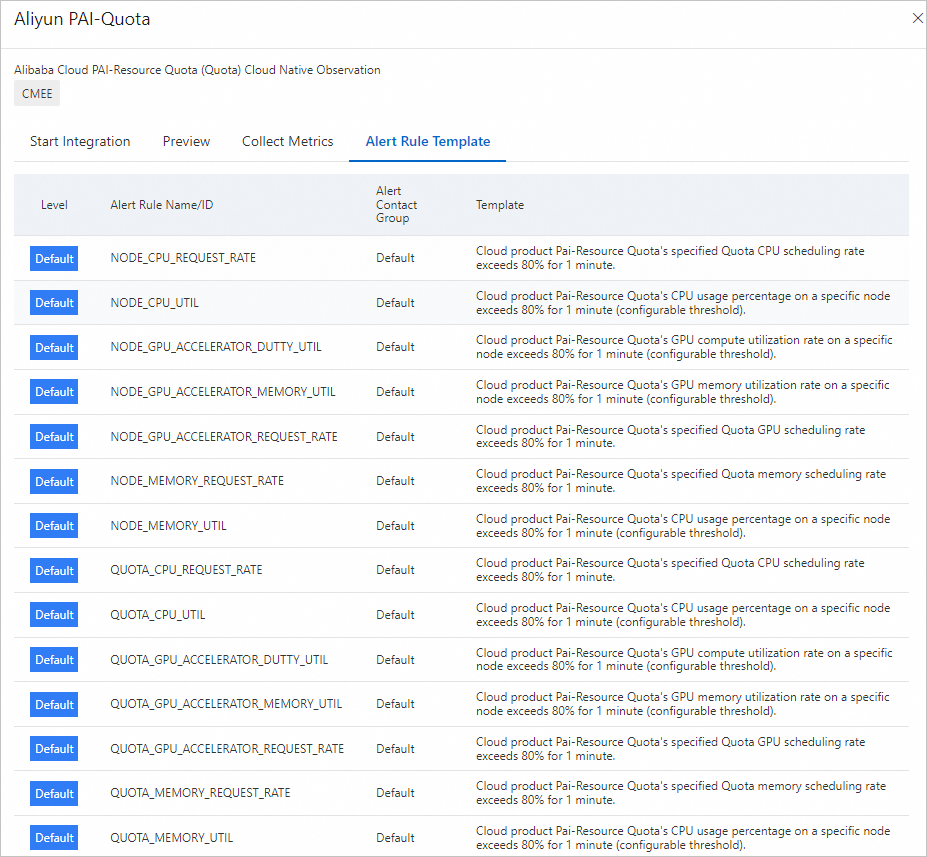
Task: Click the Alert Contact Group column header
Action: 396,204
